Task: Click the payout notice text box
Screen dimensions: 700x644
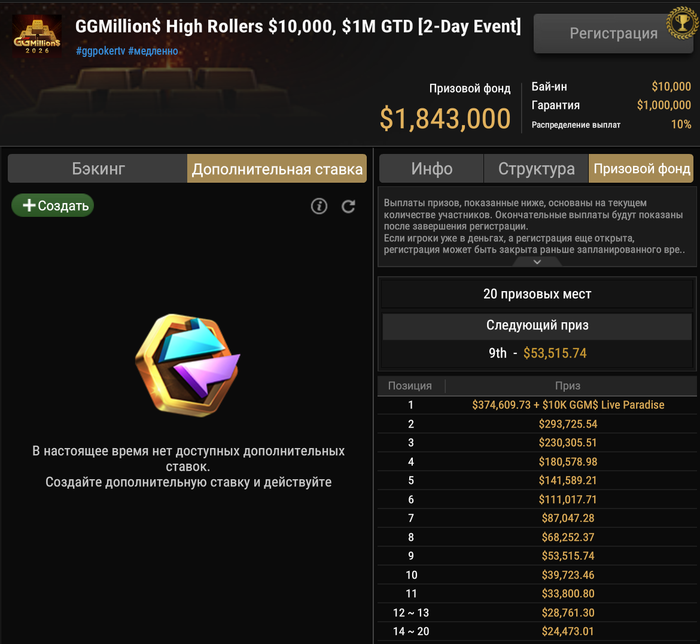Action: point(537,227)
